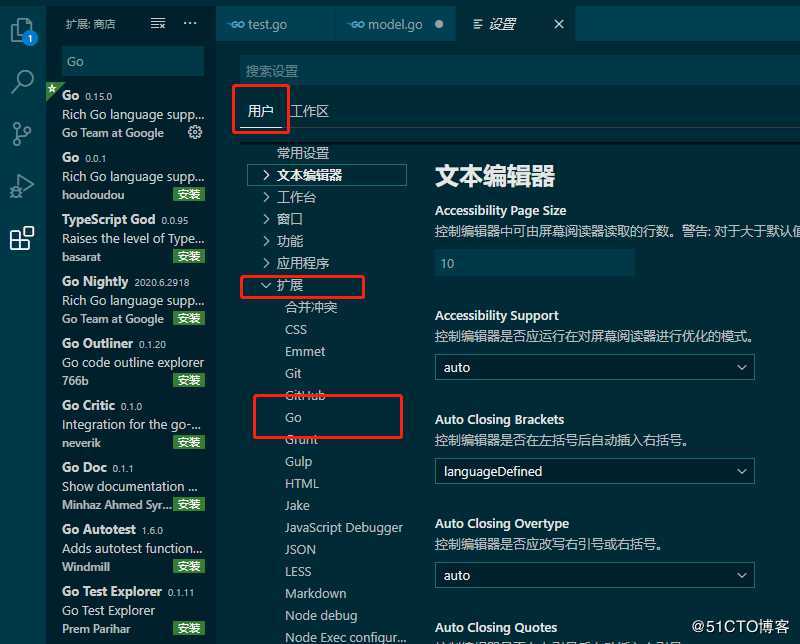Select Jake in the settings tree
Viewport: 800px width, 644px height.
pos(297,505)
